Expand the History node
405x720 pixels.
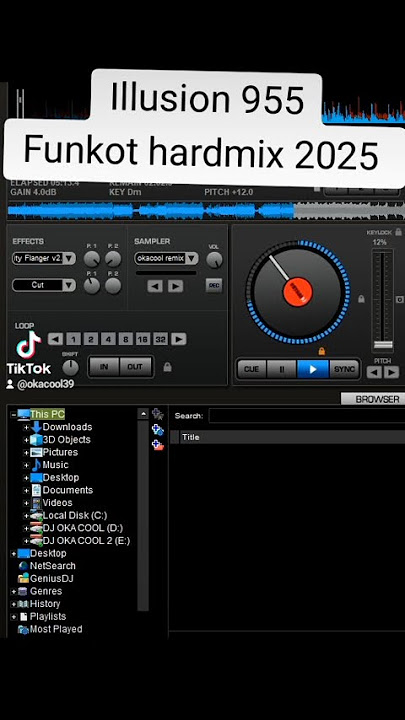point(13,604)
